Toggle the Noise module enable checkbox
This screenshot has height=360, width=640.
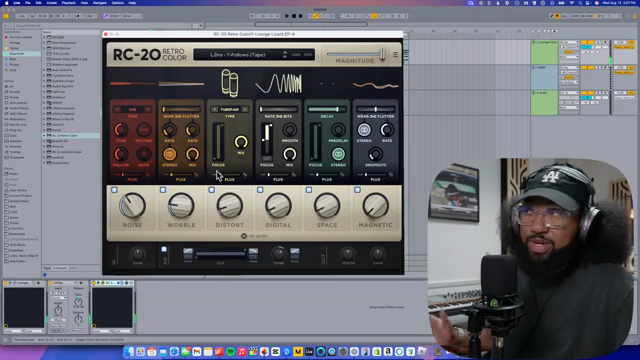click(x=114, y=190)
